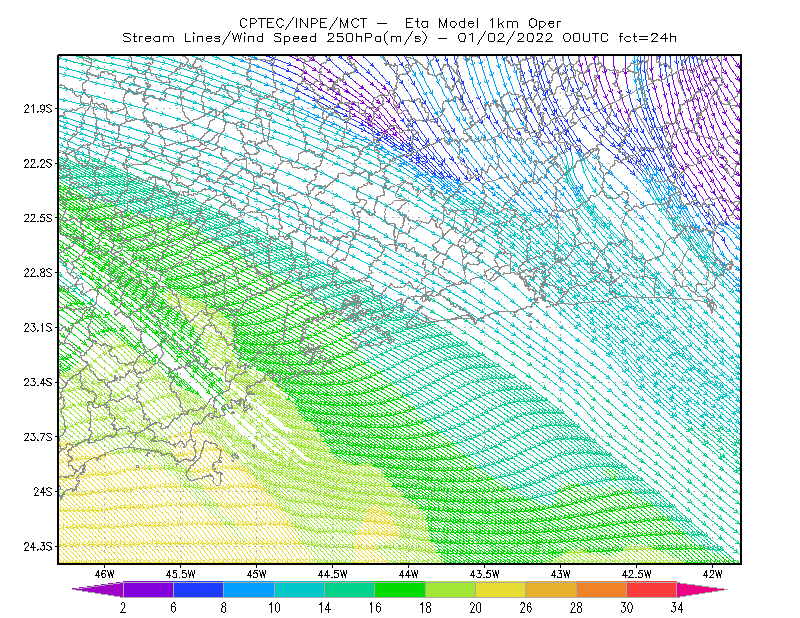Screen dimensions: 800x618
Task: Click the colorbar value label 34
Action: [x=677, y=608]
